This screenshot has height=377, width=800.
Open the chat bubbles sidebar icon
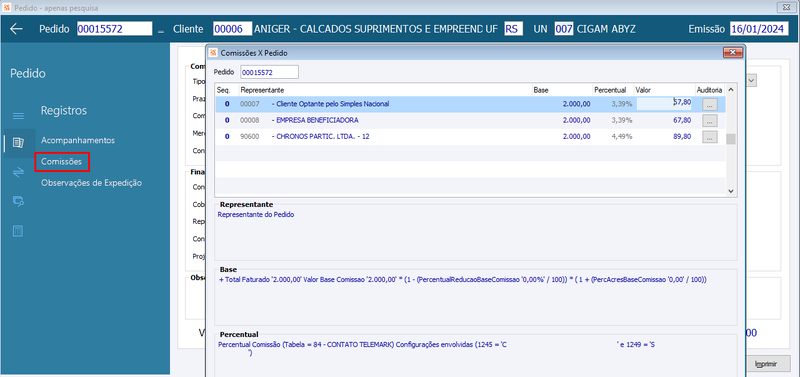(18, 202)
